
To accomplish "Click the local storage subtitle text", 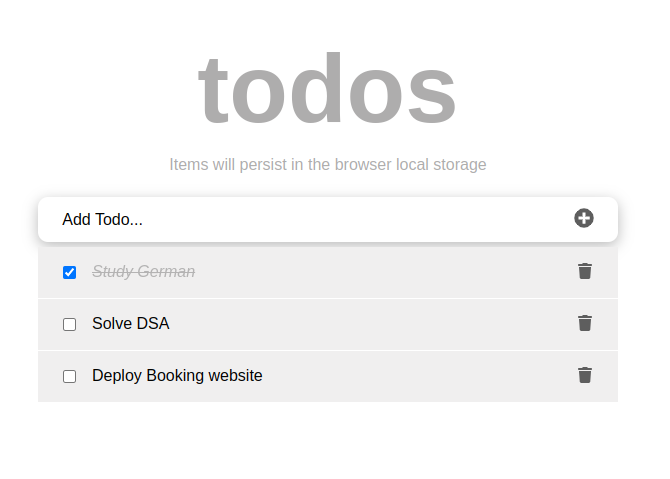I will 328,165.
